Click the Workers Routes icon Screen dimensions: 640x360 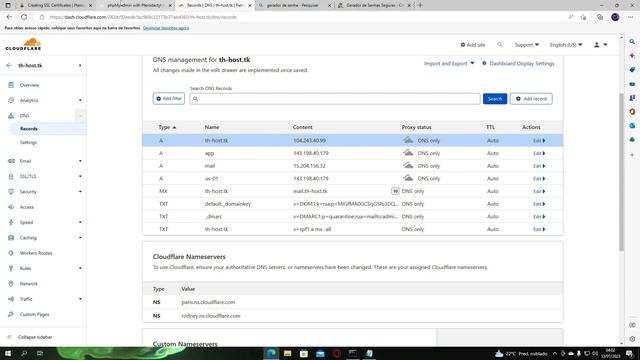11,253
